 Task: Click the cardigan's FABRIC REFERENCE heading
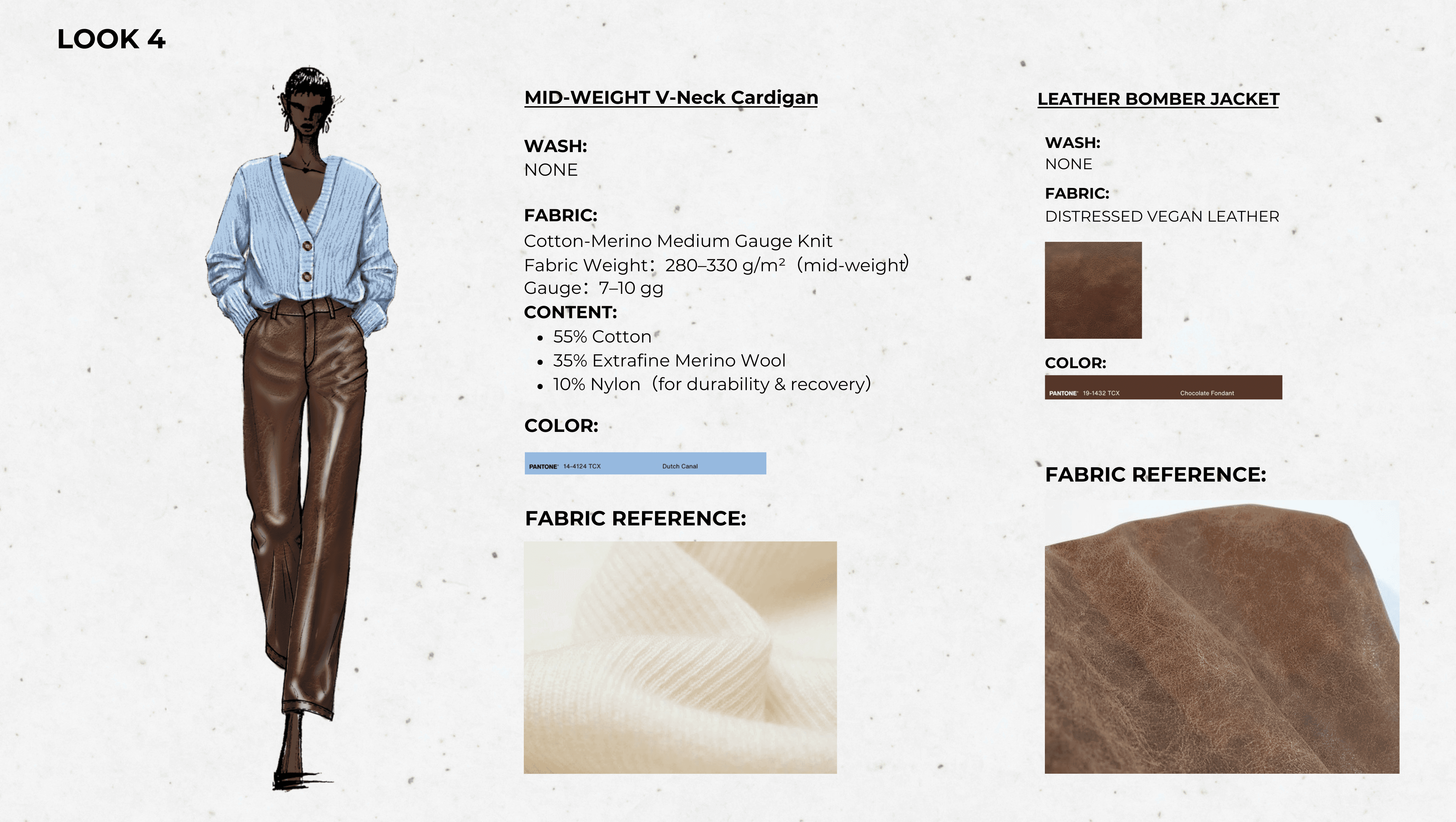click(x=635, y=519)
